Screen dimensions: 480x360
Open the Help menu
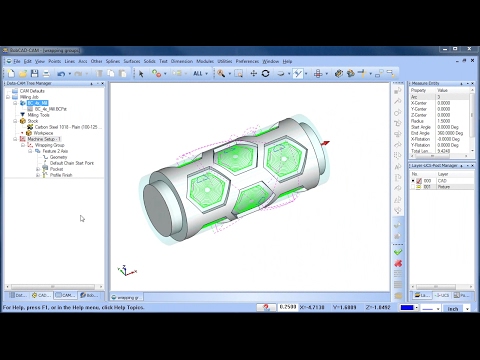pos(287,61)
